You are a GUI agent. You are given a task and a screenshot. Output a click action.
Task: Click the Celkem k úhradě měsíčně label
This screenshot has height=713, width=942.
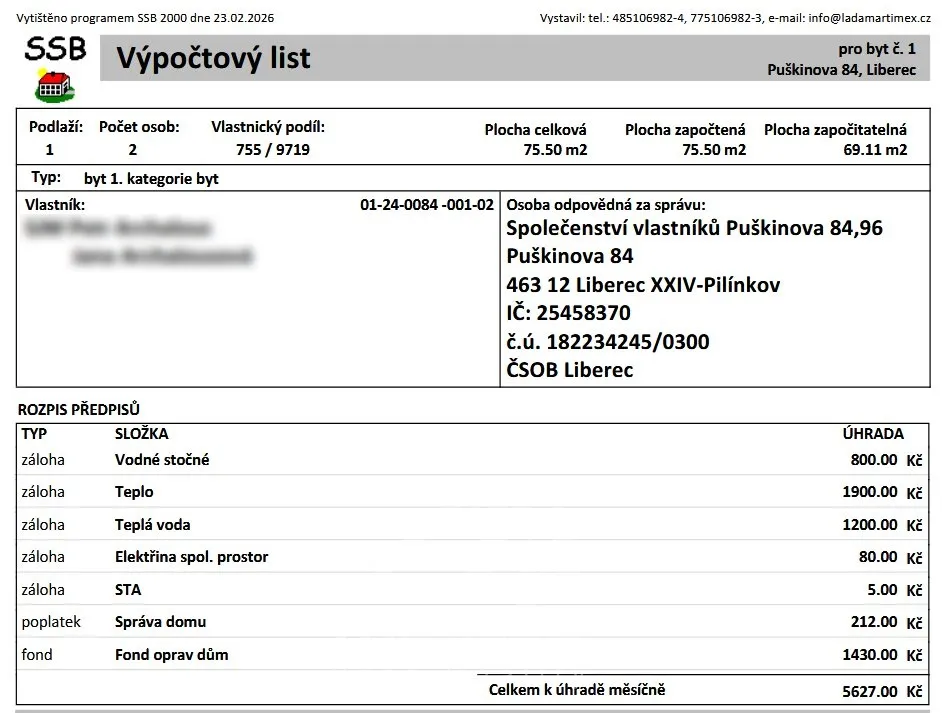[x=577, y=690]
